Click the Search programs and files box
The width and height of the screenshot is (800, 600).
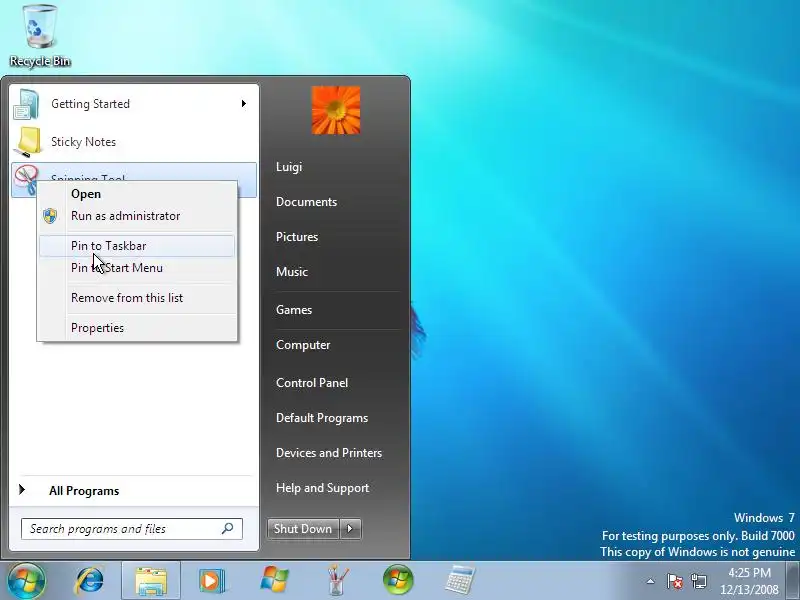[x=132, y=529]
